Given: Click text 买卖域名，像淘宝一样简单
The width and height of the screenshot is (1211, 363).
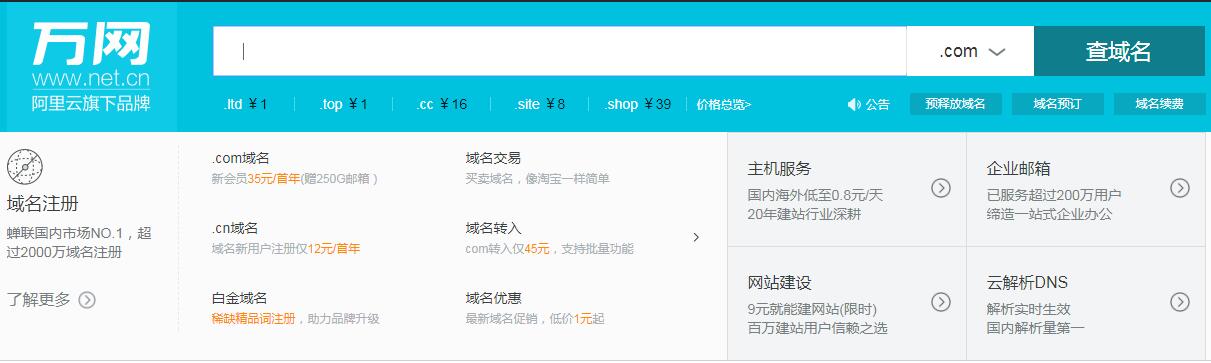Looking at the screenshot, I should click(537, 179).
